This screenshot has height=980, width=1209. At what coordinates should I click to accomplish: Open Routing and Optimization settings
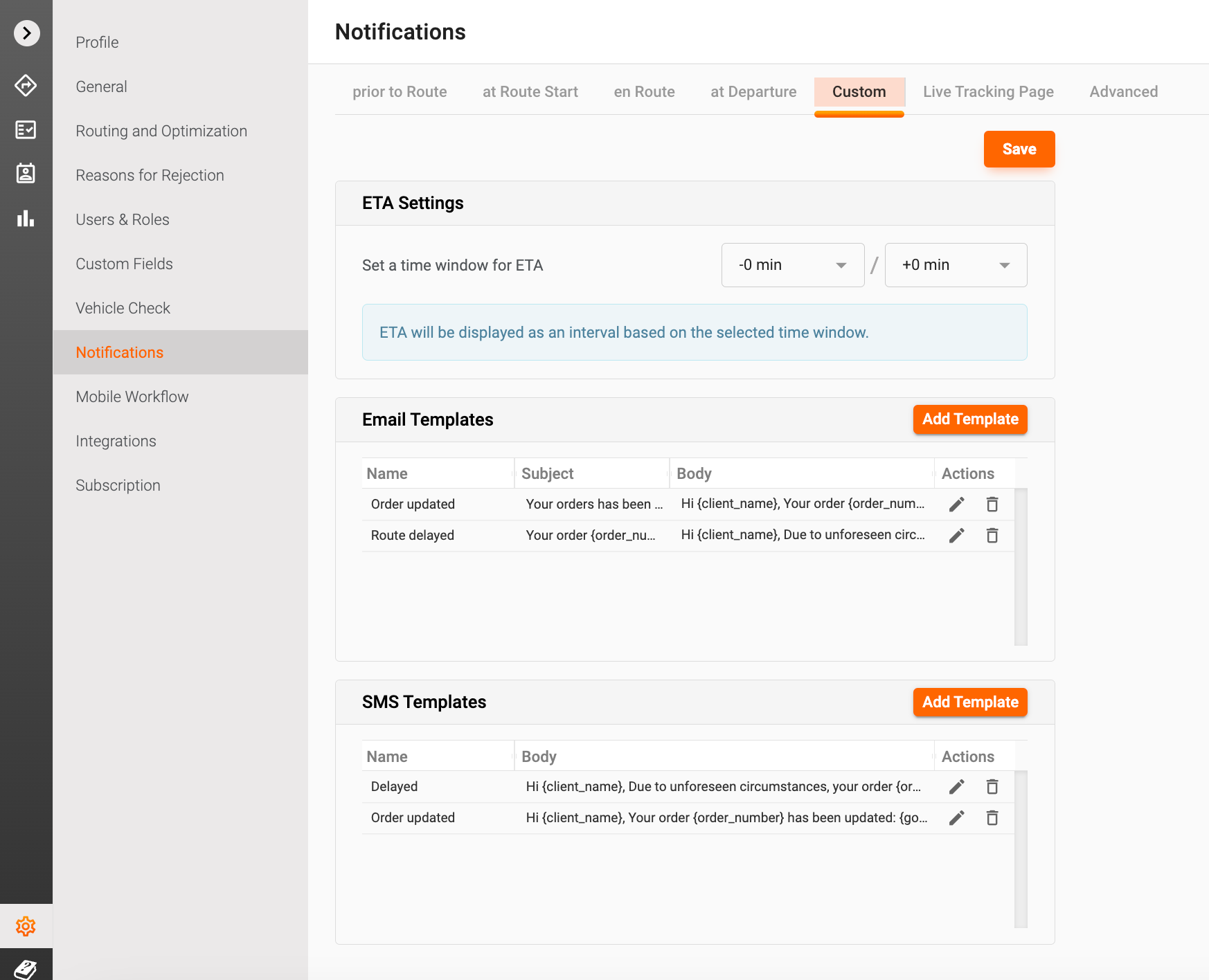click(x=161, y=131)
